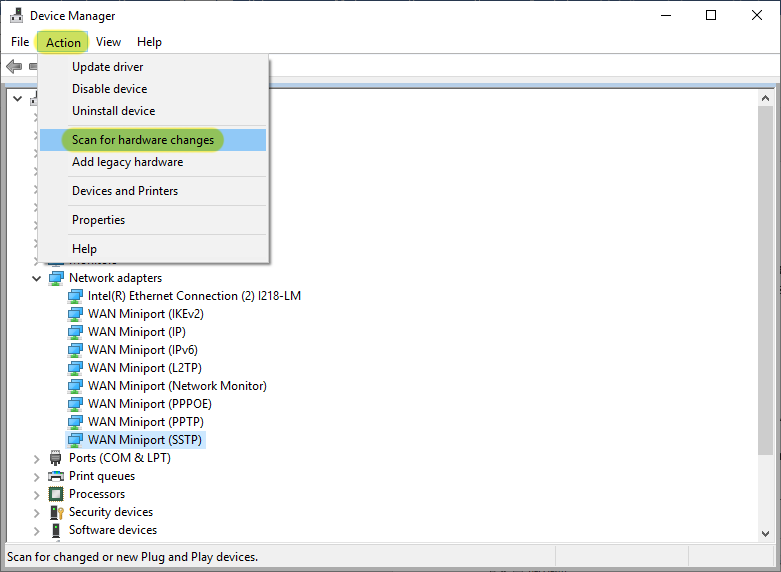This screenshot has height=572, width=781.
Task: Select WAN Miniport (Network Monitor) label
Action: pyautogui.click(x=177, y=386)
